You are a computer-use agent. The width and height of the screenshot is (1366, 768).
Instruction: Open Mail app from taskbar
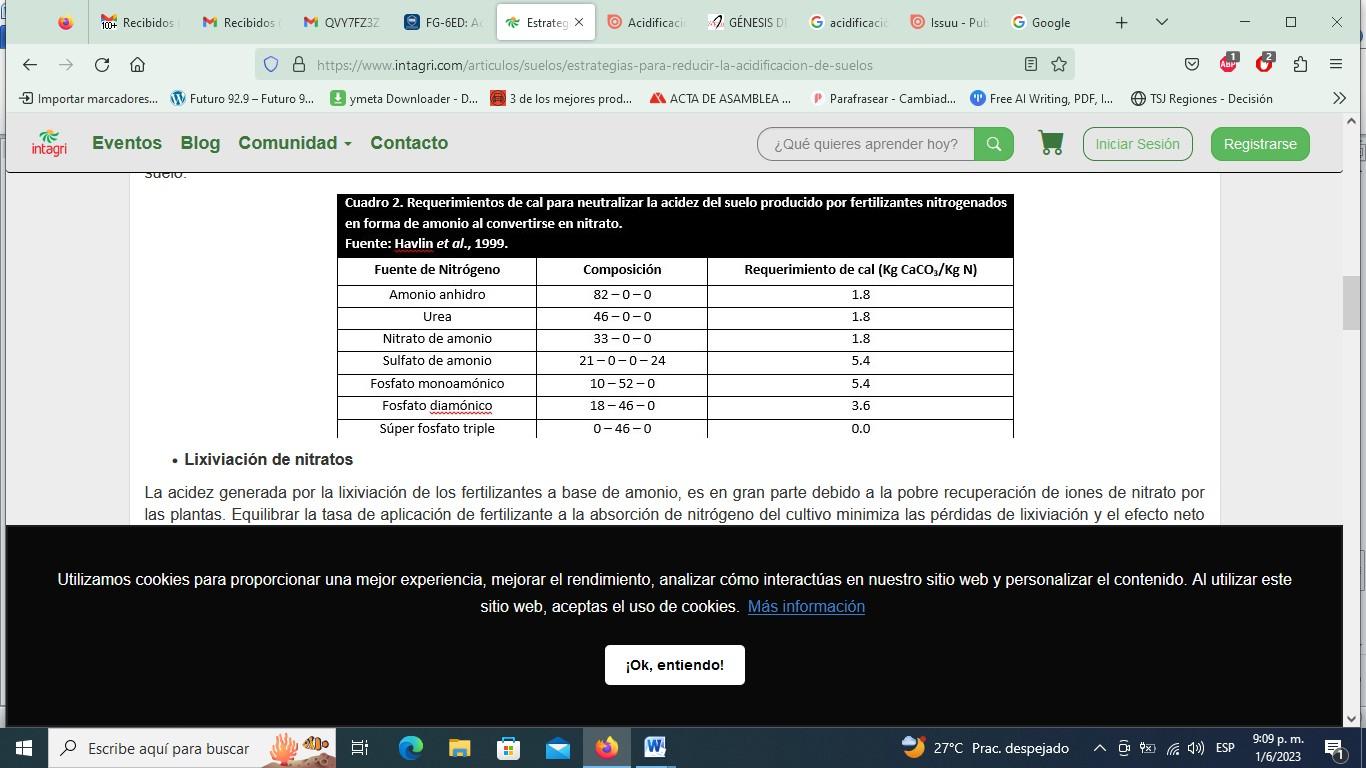(x=557, y=748)
